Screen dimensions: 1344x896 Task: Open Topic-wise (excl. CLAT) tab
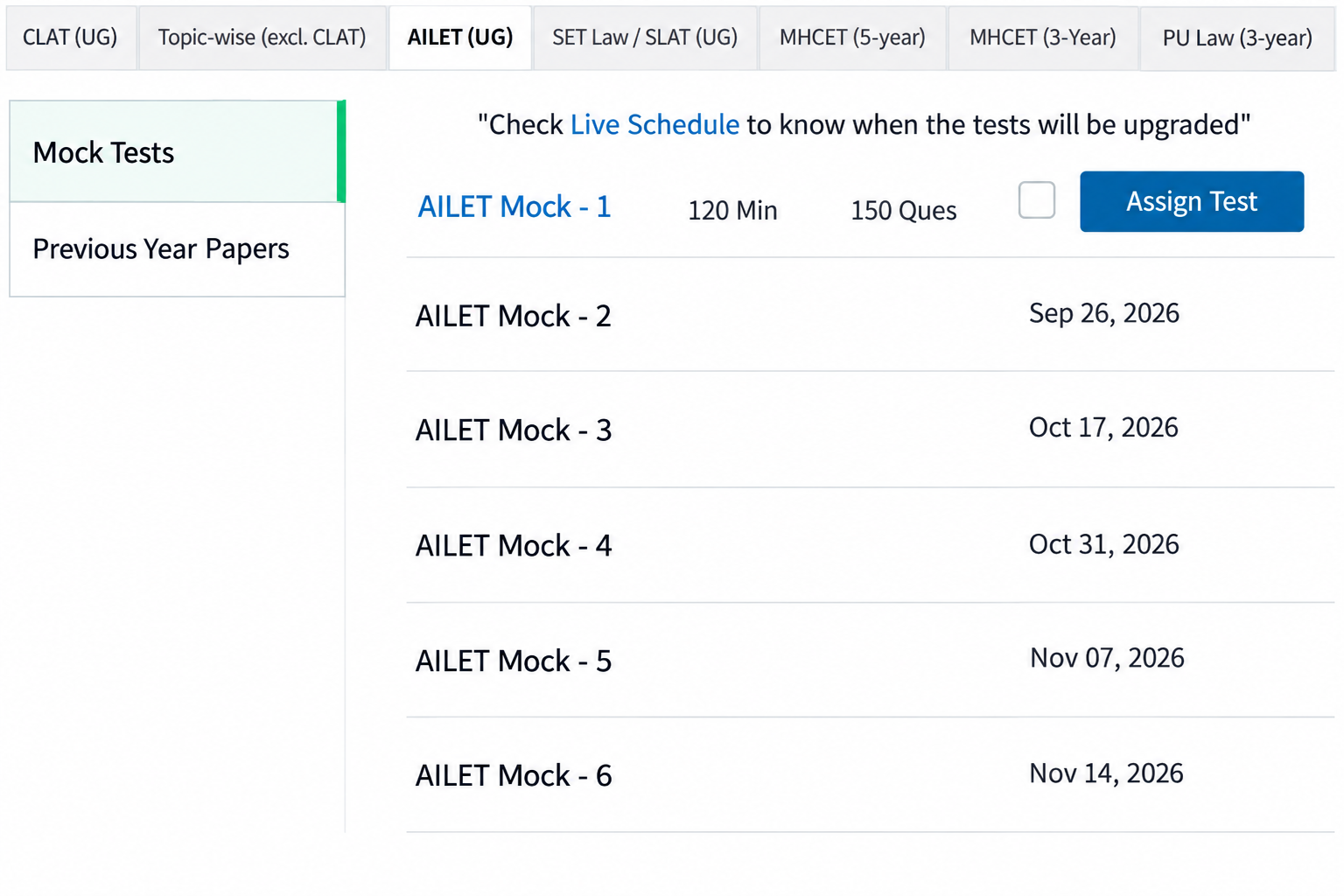[262, 38]
